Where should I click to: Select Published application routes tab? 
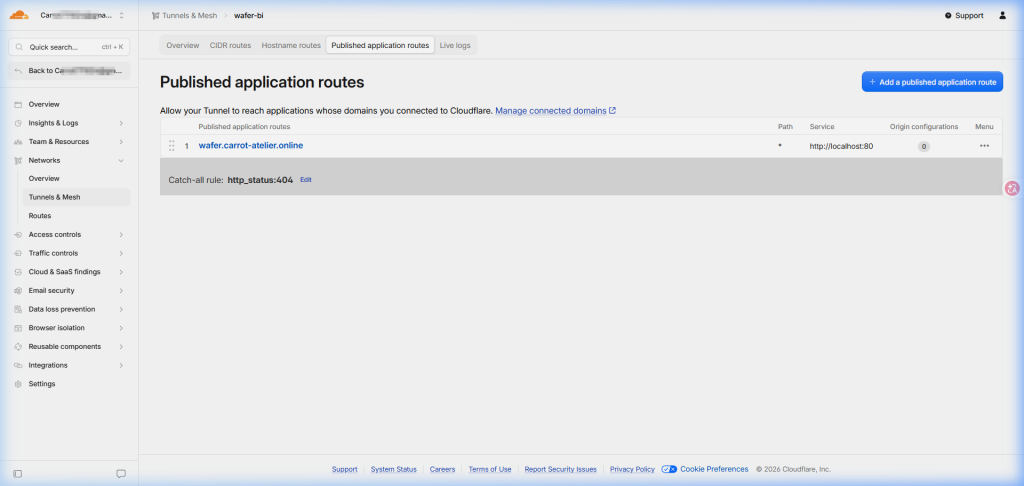(x=380, y=45)
